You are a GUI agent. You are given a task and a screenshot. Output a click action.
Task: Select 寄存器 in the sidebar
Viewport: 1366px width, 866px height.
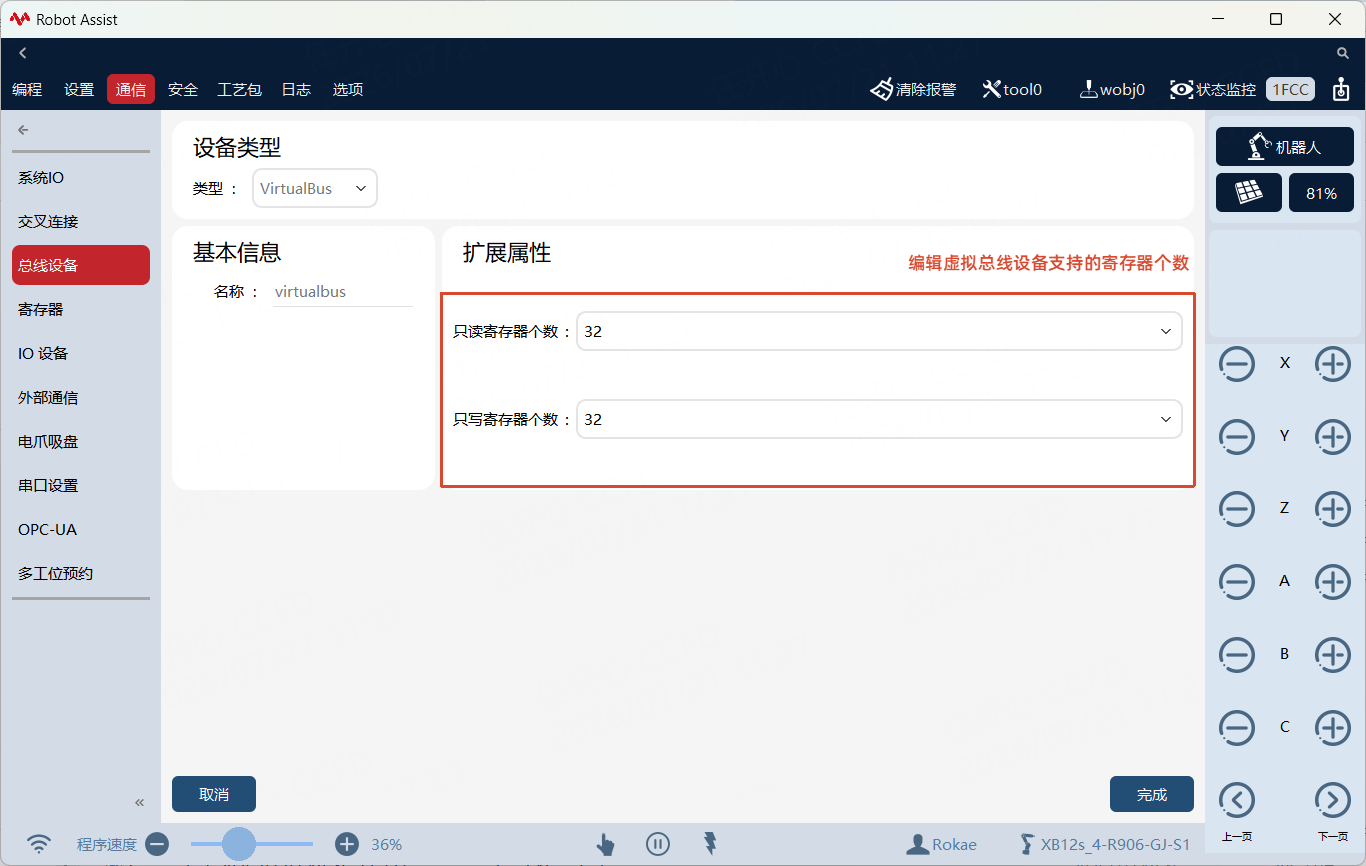click(x=81, y=309)
